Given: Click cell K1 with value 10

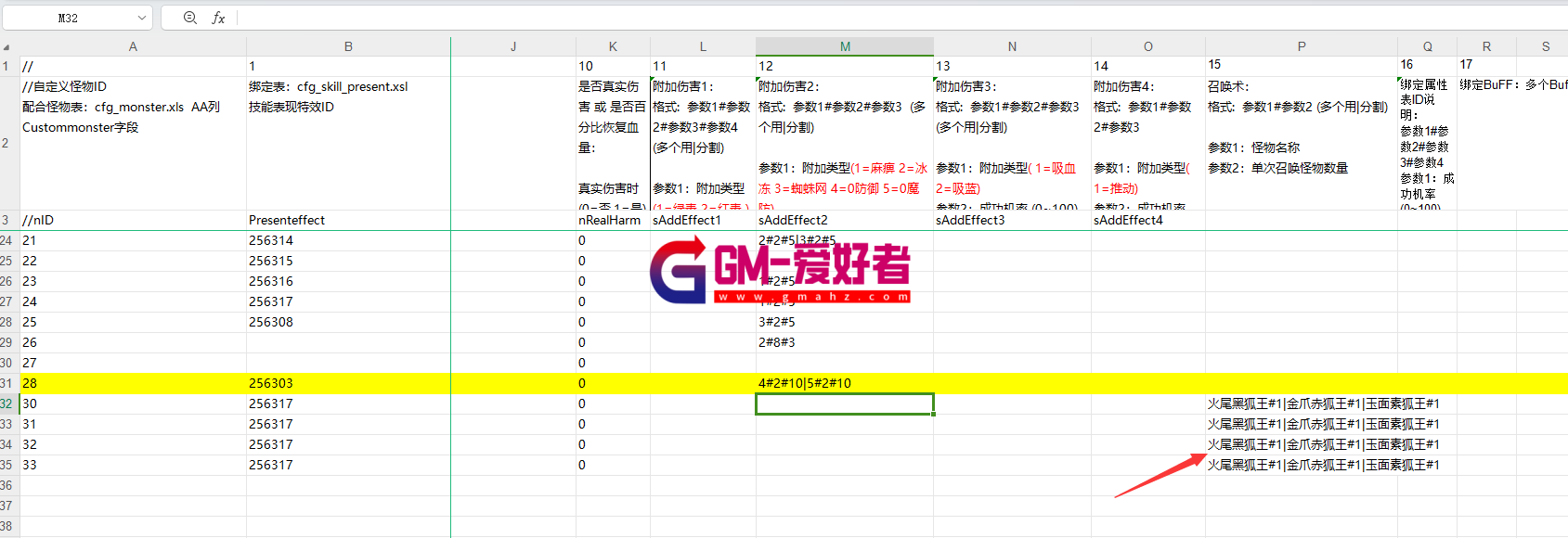Looking at the screenshot, I should (x=613, y=66).
